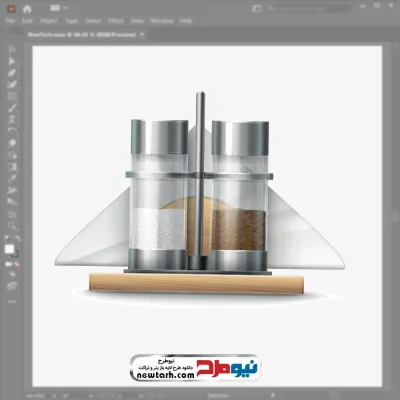Screen dimensions: 400x400
Task: Select the Selection tool at the toolbar top
Action: pos(12,50)
